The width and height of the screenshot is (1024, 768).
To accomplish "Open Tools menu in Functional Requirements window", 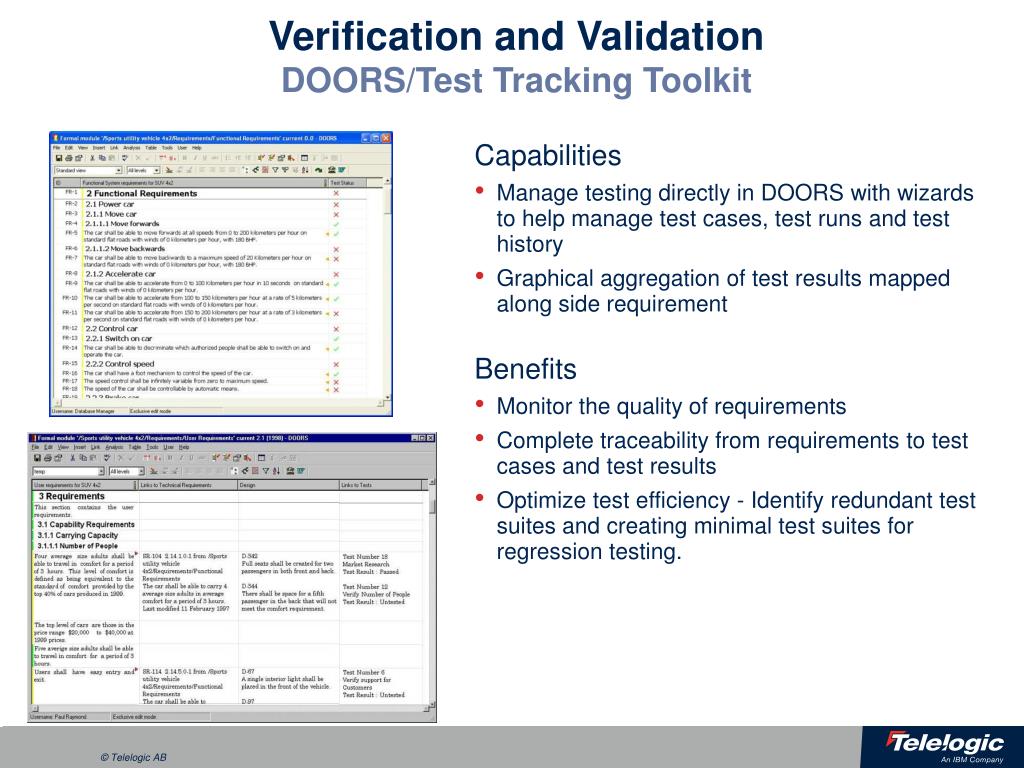I will point(167,148).
